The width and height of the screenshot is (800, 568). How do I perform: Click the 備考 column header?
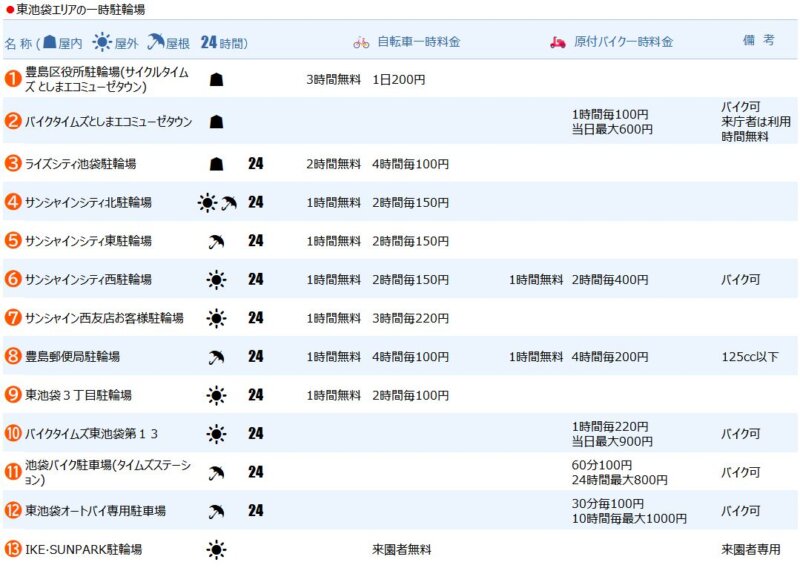click(x=758, y=41)
